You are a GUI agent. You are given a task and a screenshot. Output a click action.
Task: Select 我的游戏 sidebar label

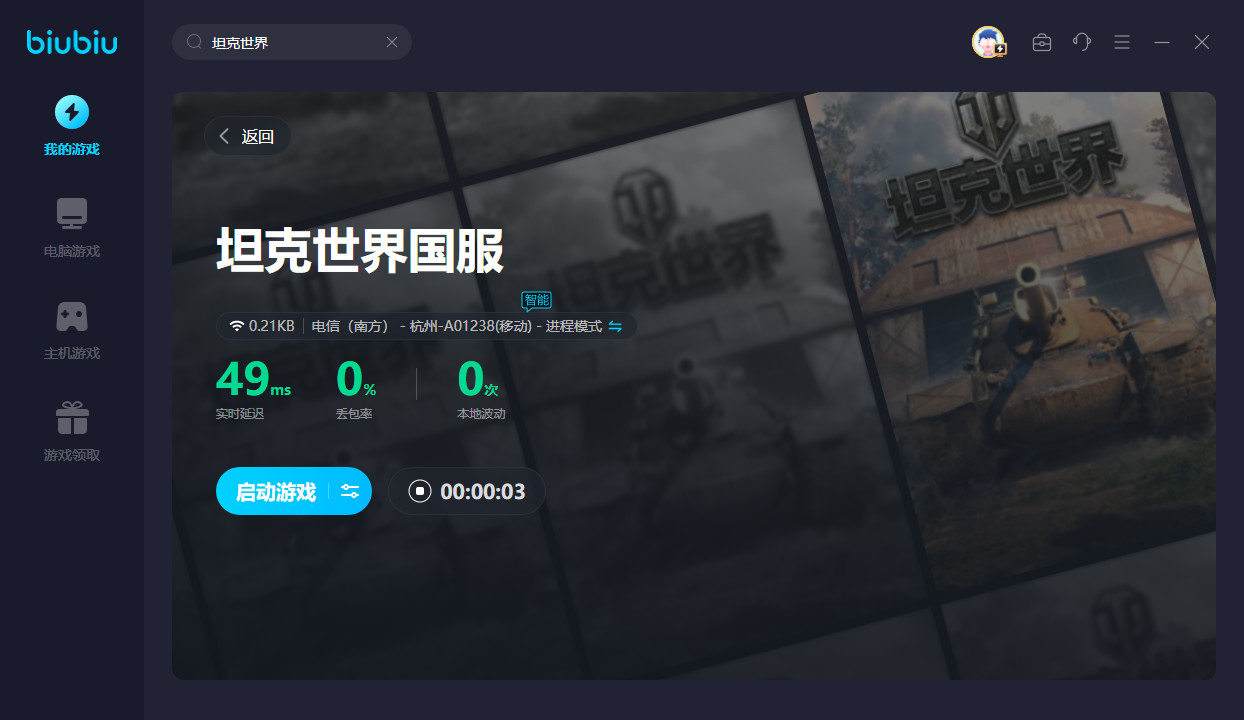[72, 150]
